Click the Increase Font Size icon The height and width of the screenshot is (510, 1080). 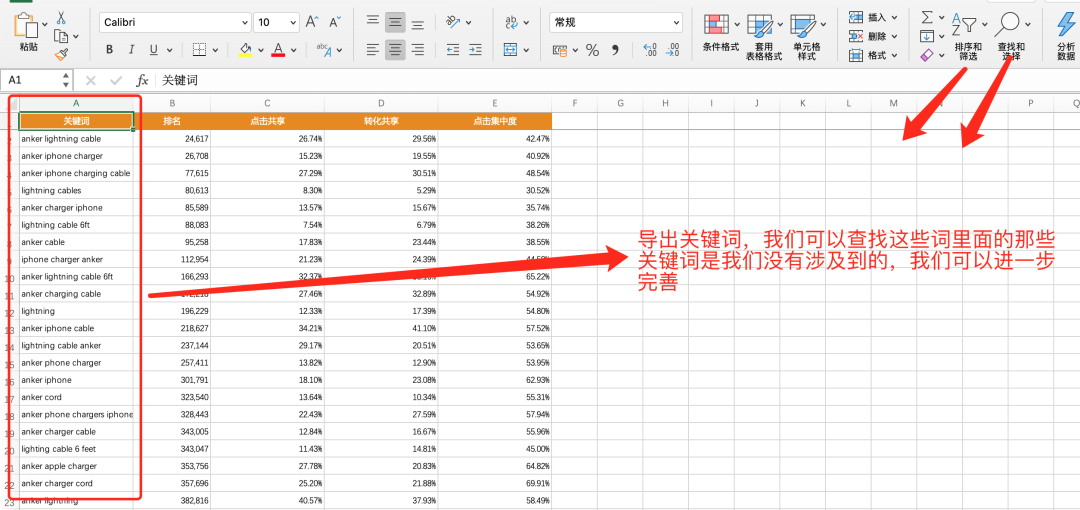(x=312, y=22)
